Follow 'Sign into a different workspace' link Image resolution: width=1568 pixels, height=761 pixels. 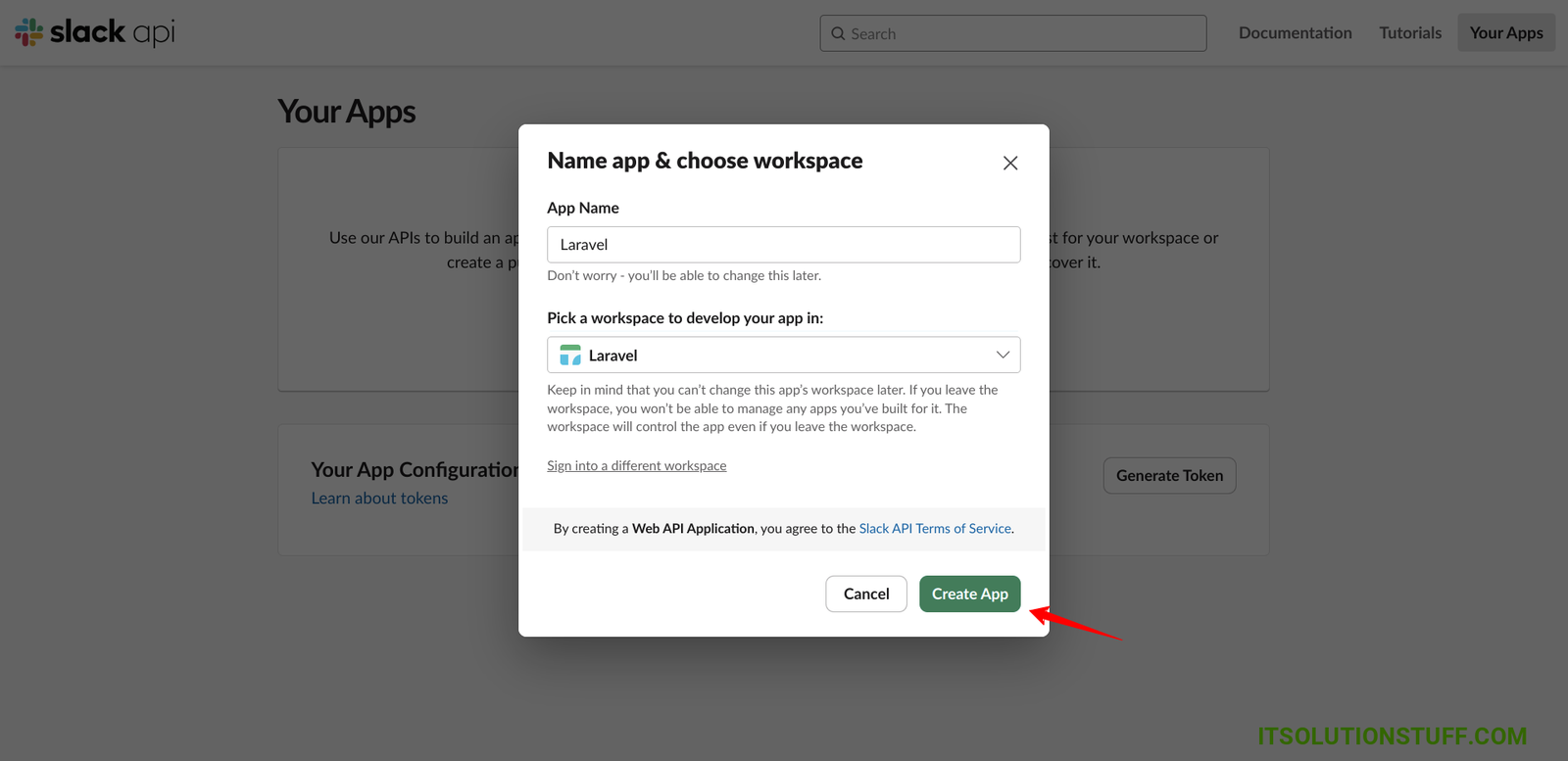[637, 466]
